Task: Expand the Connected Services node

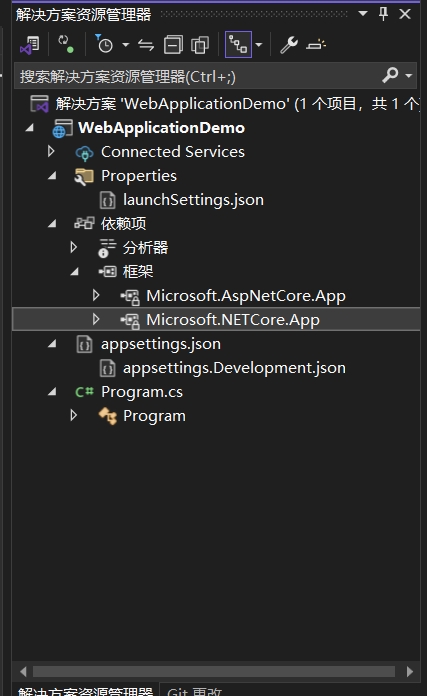Action: click(x=51, y=151)
